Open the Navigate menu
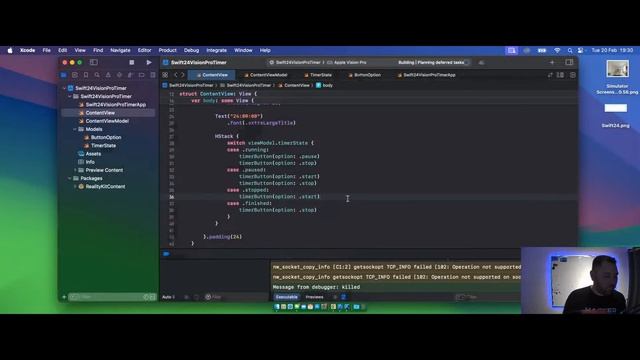 [x=120, y=50]
